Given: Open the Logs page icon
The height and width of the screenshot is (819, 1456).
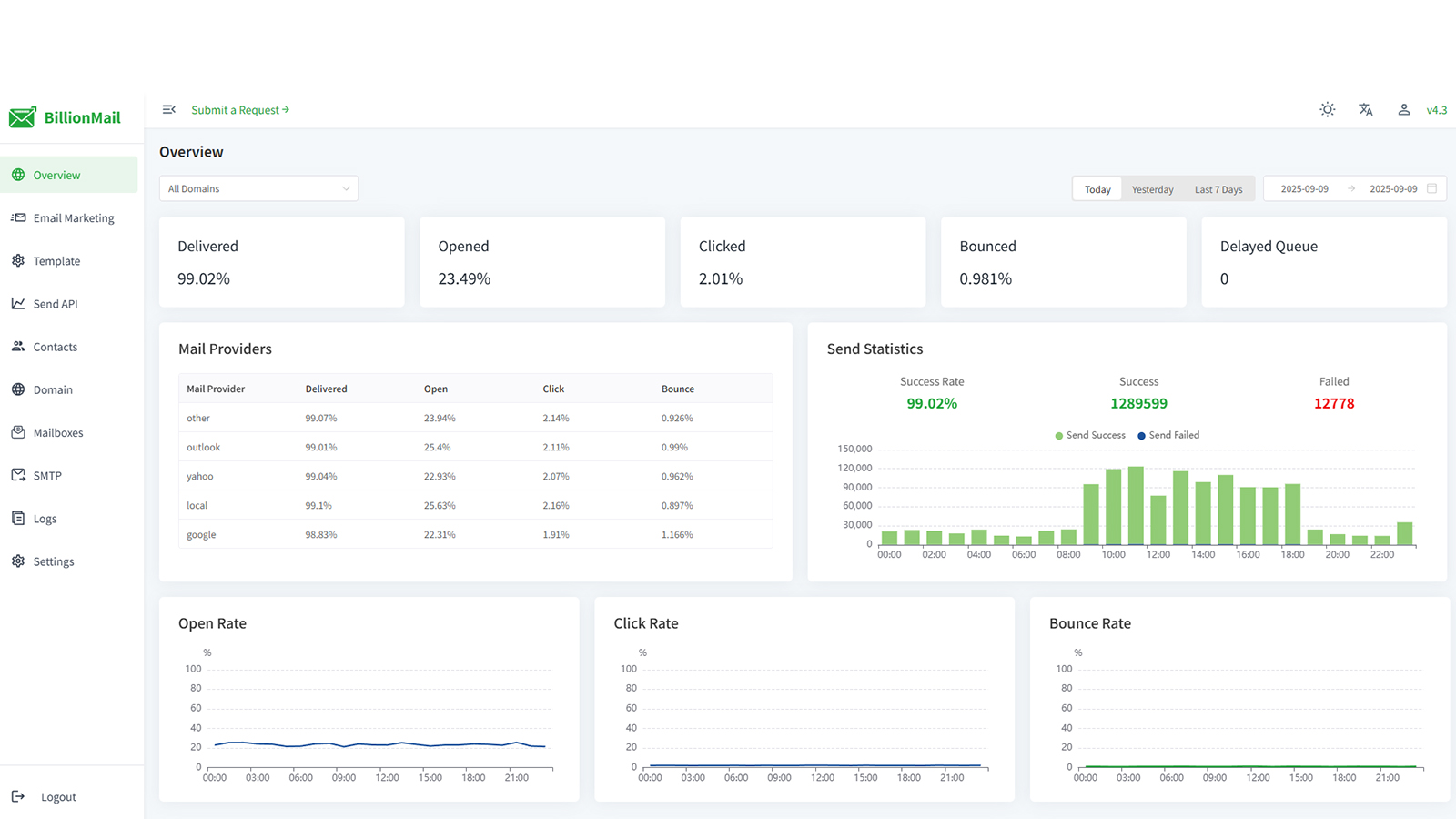Looking at the screenshot, I should pos(18,519).
